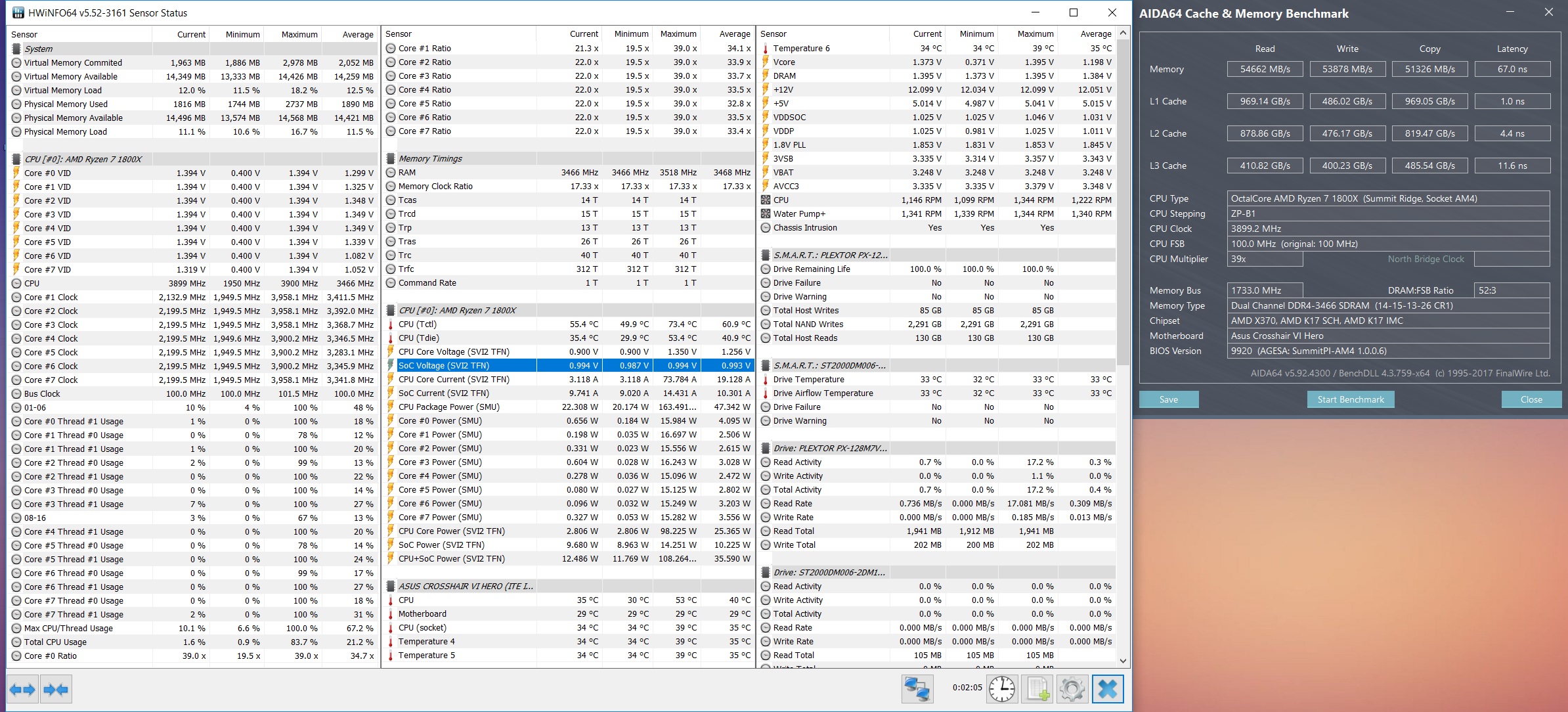Viewport: 1568px width, 712px height.
Task: Click the expand columns arrows icon
Action: point(22,690)
